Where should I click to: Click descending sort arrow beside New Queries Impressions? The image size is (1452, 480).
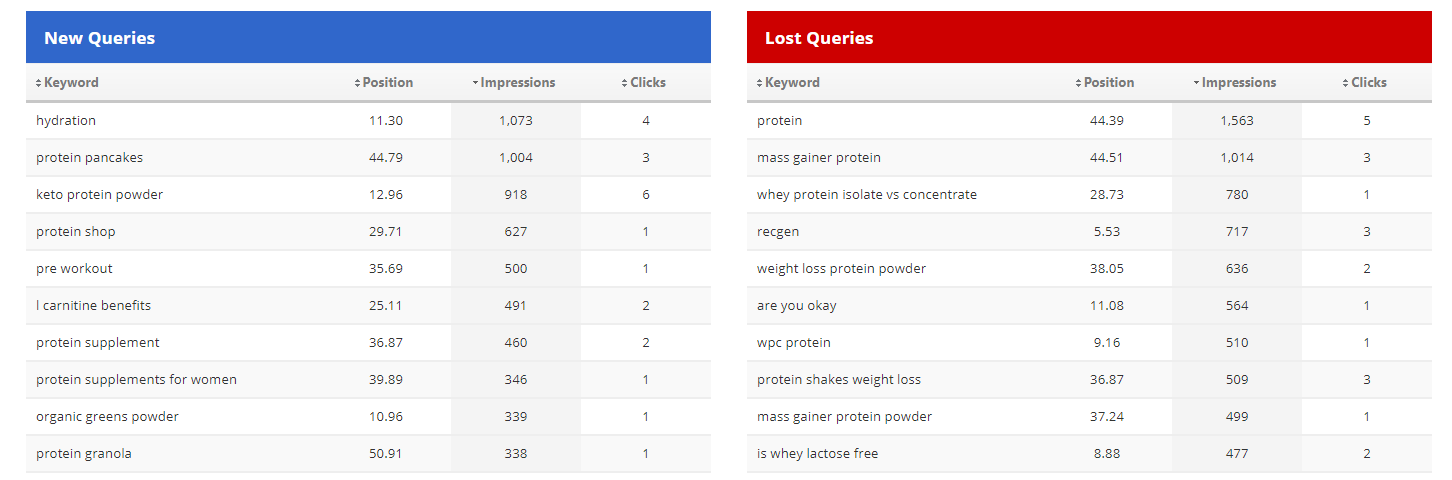click(476, 83)
